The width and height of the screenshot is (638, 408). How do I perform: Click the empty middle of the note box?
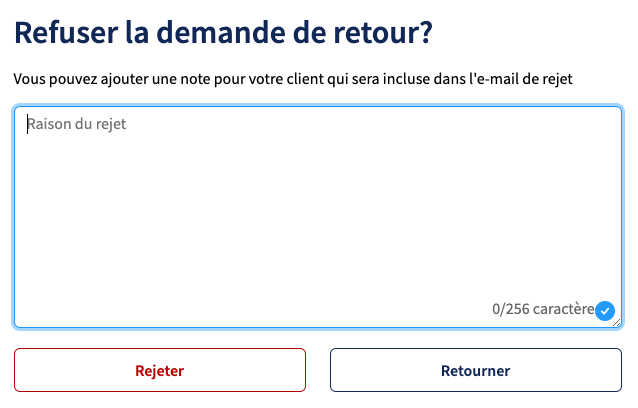click(318, 217)
